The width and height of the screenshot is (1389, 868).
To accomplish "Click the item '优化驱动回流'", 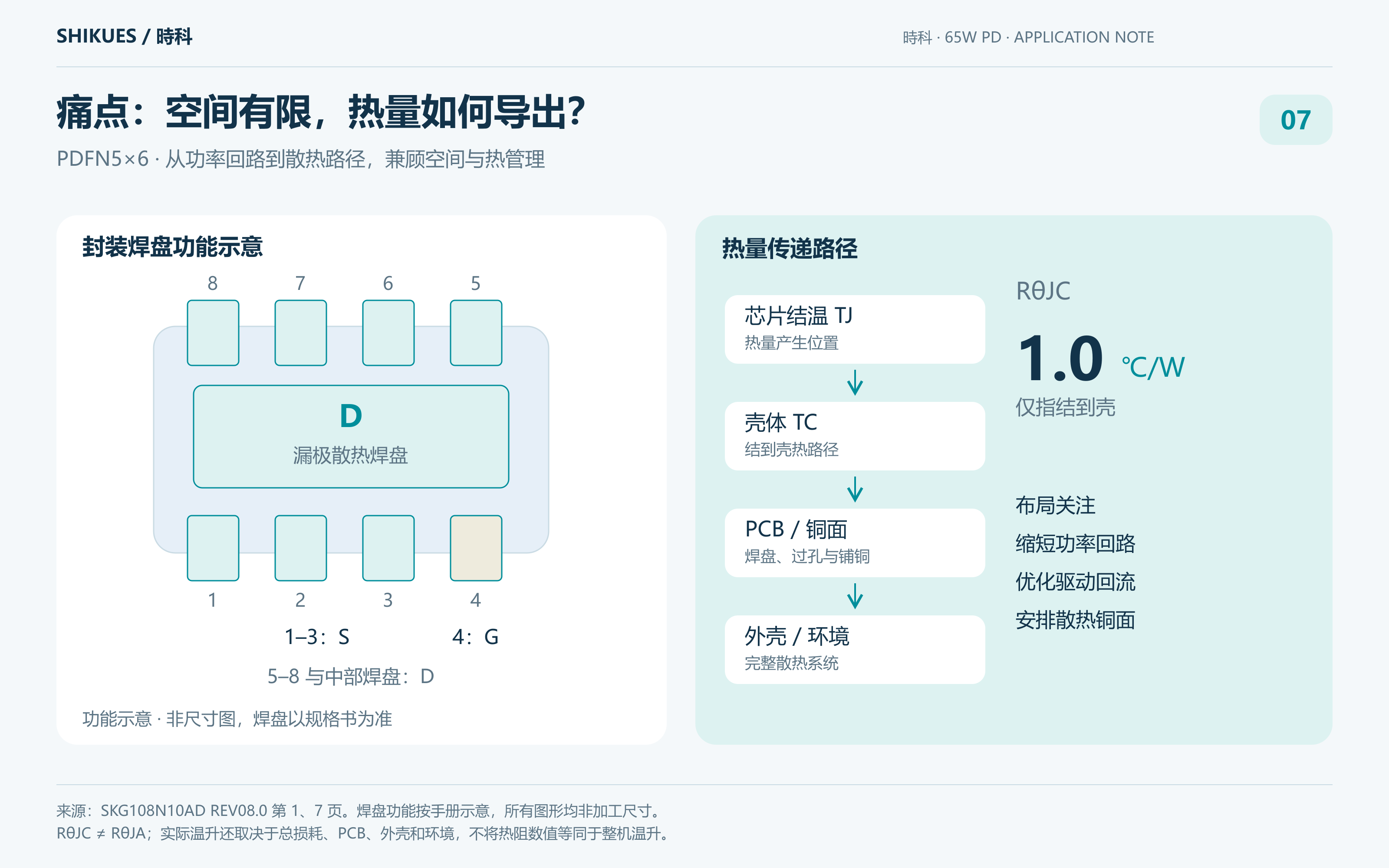I will pos(1075,582).
